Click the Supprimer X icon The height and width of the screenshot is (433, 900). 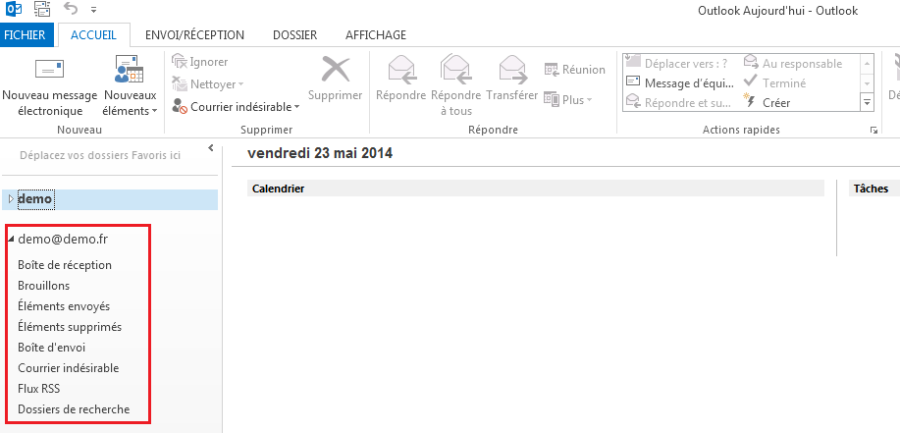point(336,69)
